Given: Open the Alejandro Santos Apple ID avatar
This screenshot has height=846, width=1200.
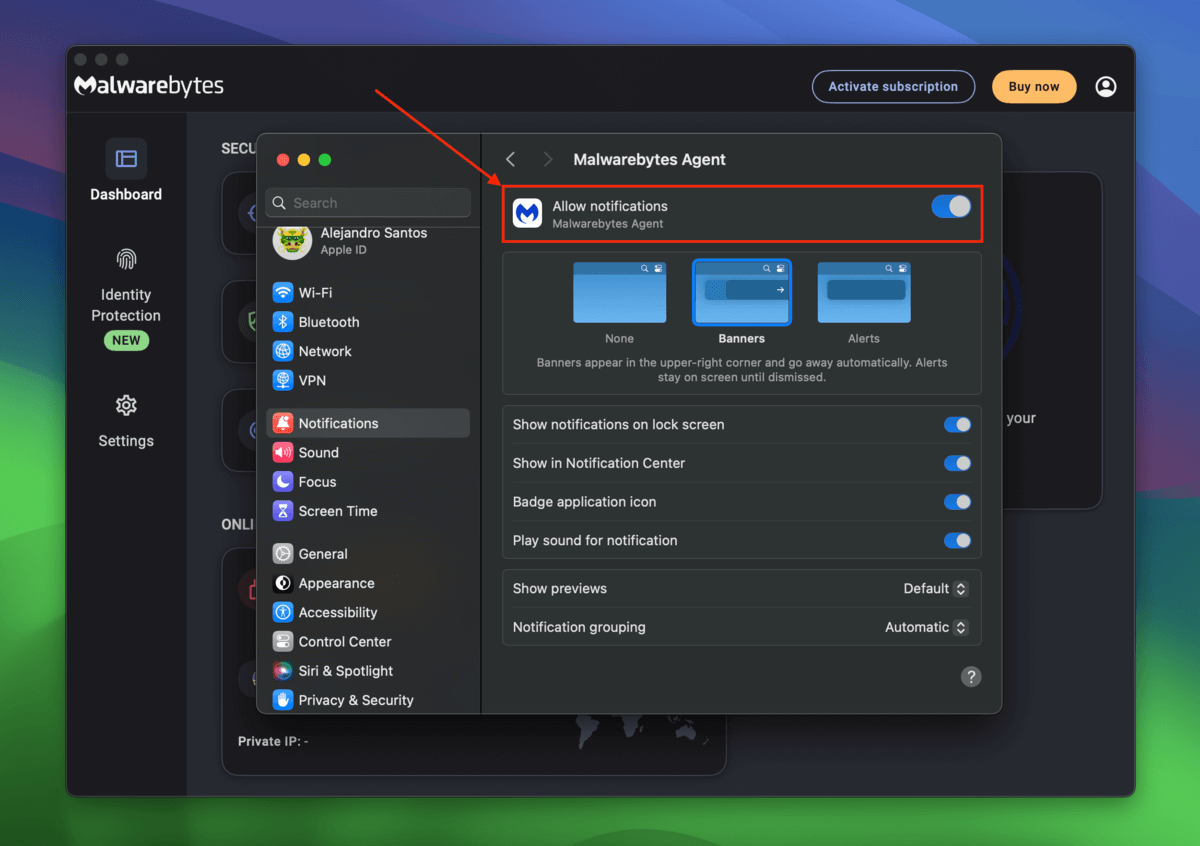Looking at the screenshot, I should (292, 241).
